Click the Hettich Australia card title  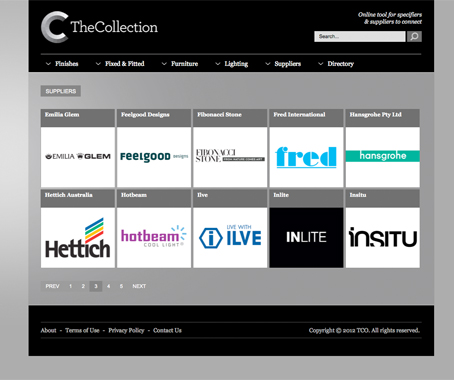click(69, 195)
